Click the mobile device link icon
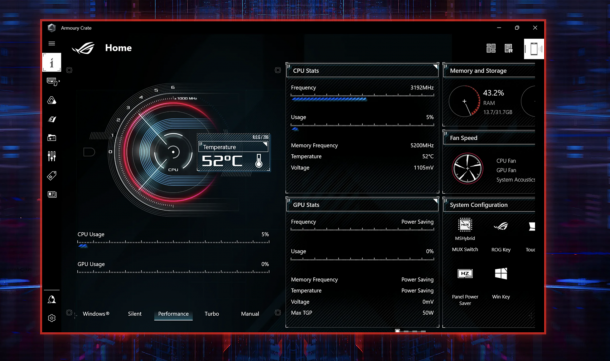Image resolution: width=610 pixels, height=361 pixels. [x=534, y=49]
